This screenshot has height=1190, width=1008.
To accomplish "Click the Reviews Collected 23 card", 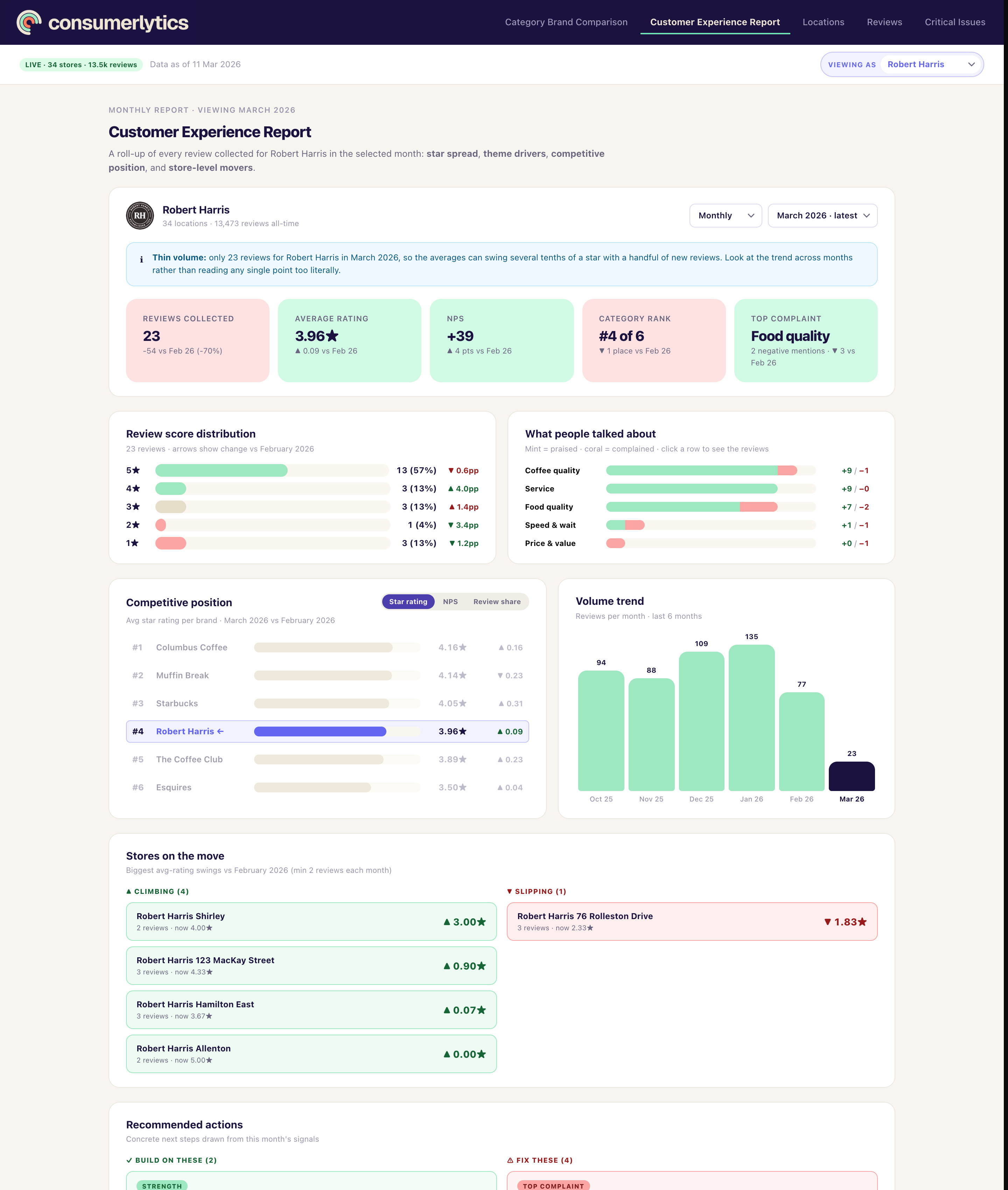I will [198, 341].
